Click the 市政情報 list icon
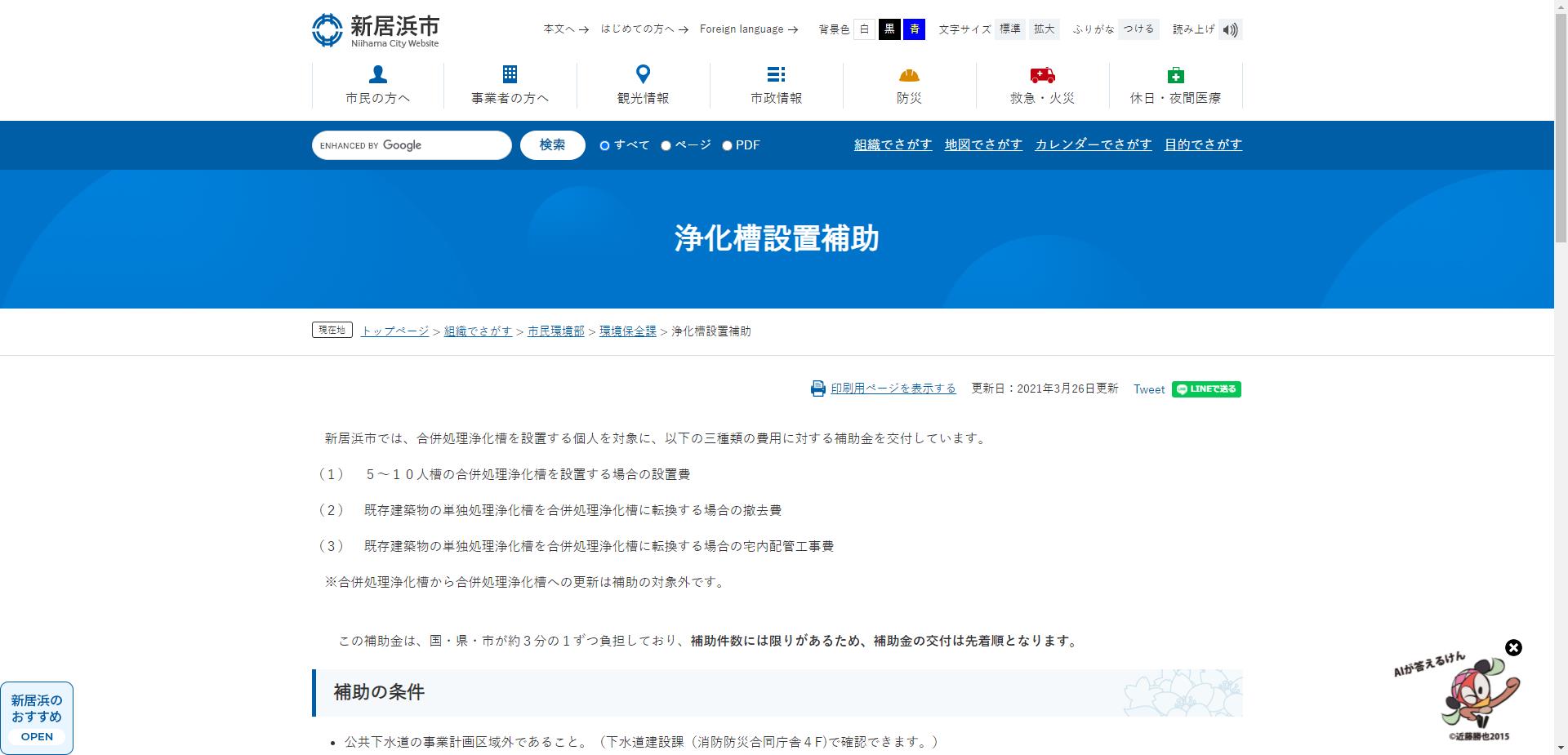The width and height of the screenshot is (1568, 755). coord(776,75)
